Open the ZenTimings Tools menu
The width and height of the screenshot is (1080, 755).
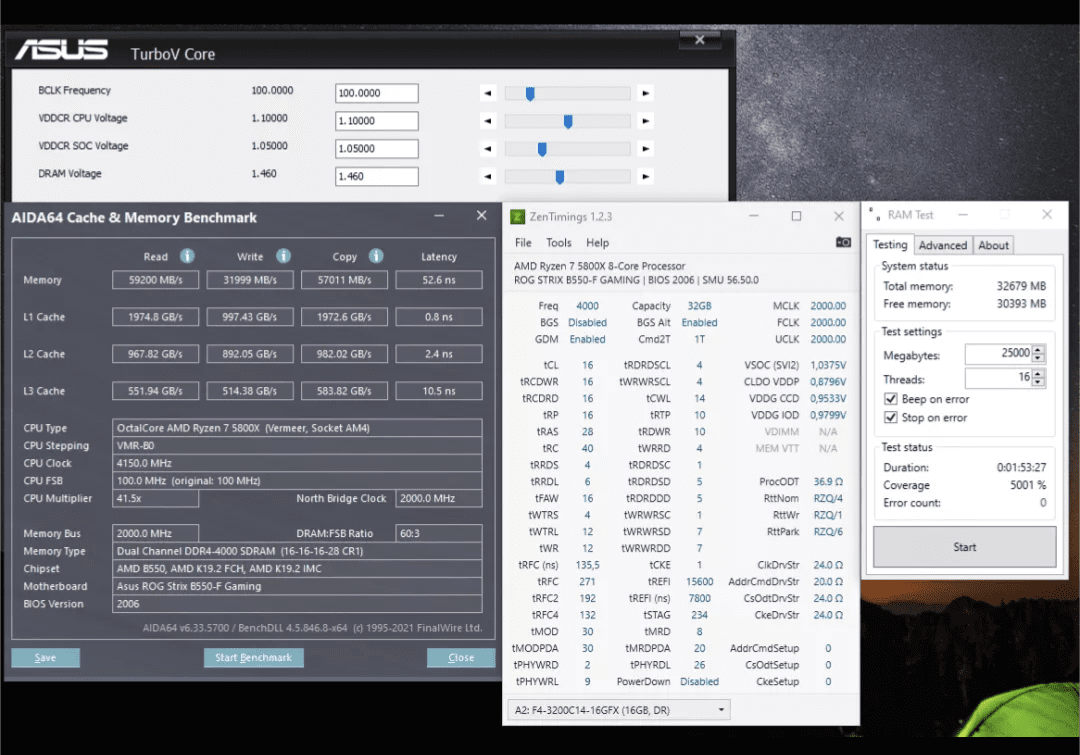pos(559,242)
